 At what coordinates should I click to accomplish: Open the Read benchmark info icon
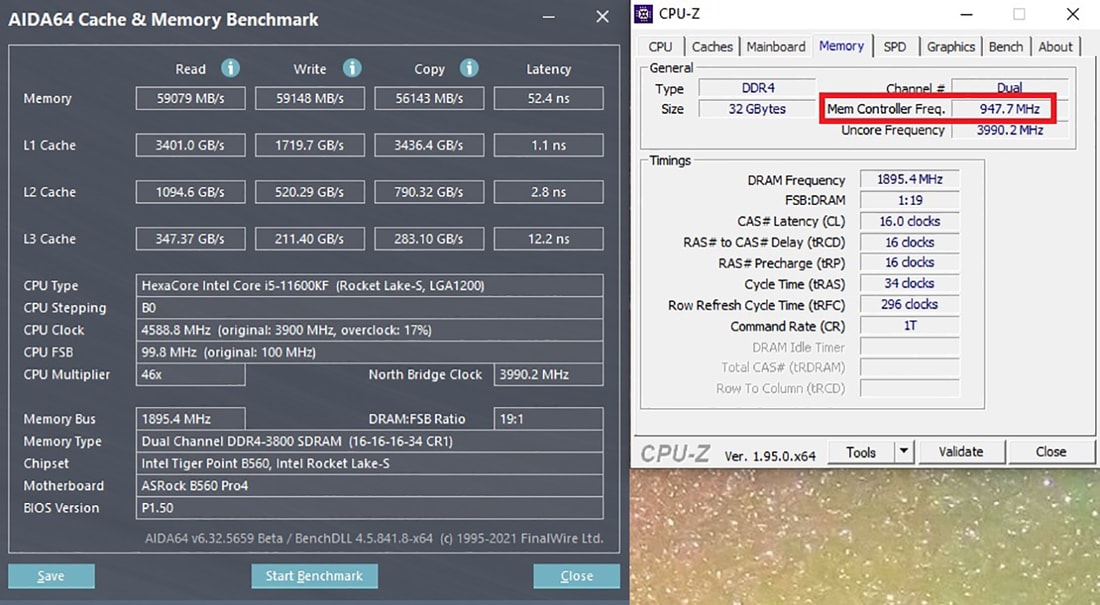230,68
